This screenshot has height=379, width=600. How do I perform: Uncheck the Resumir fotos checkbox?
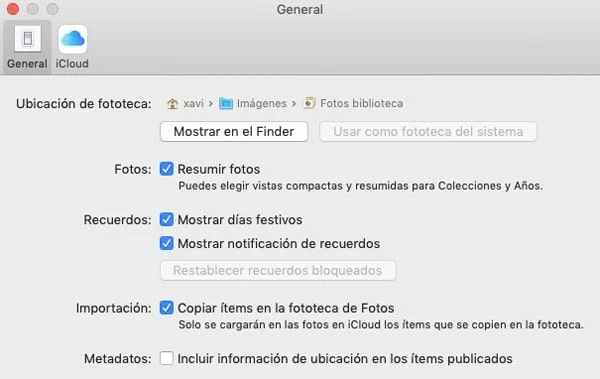click(x=166, y=169)
